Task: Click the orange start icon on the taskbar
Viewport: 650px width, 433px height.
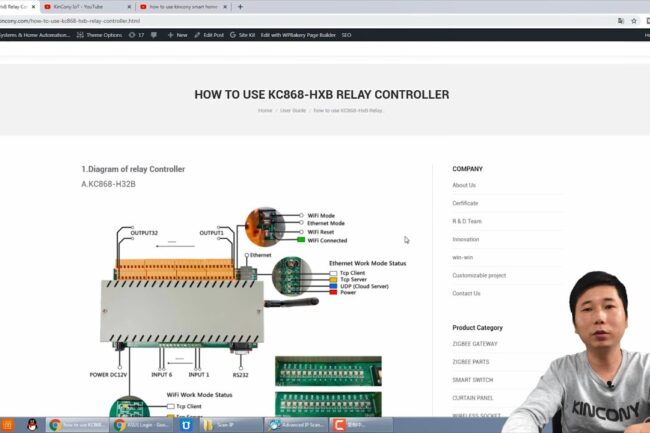Action: point(8,425)
